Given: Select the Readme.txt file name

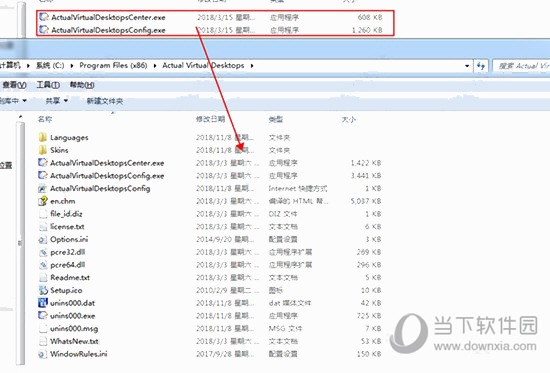Looking at the screenshot, I should [70, 278].
